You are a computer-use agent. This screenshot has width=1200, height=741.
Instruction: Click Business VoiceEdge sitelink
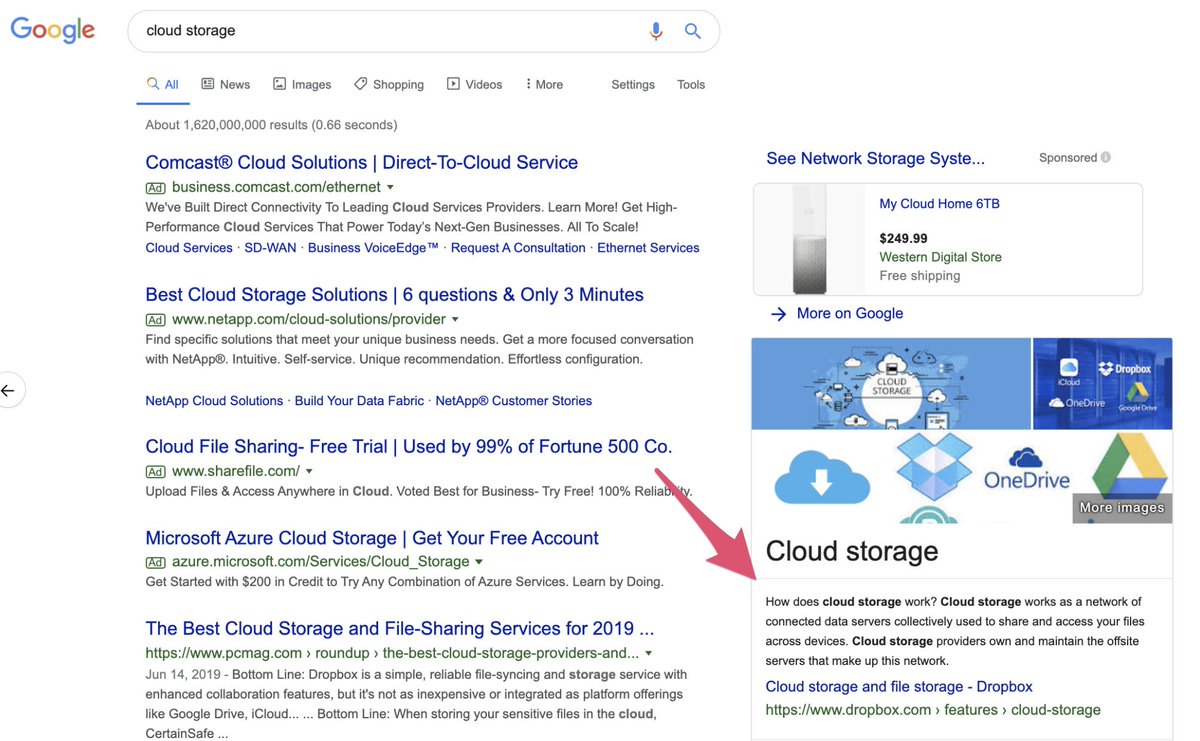(x=374, y=248)
